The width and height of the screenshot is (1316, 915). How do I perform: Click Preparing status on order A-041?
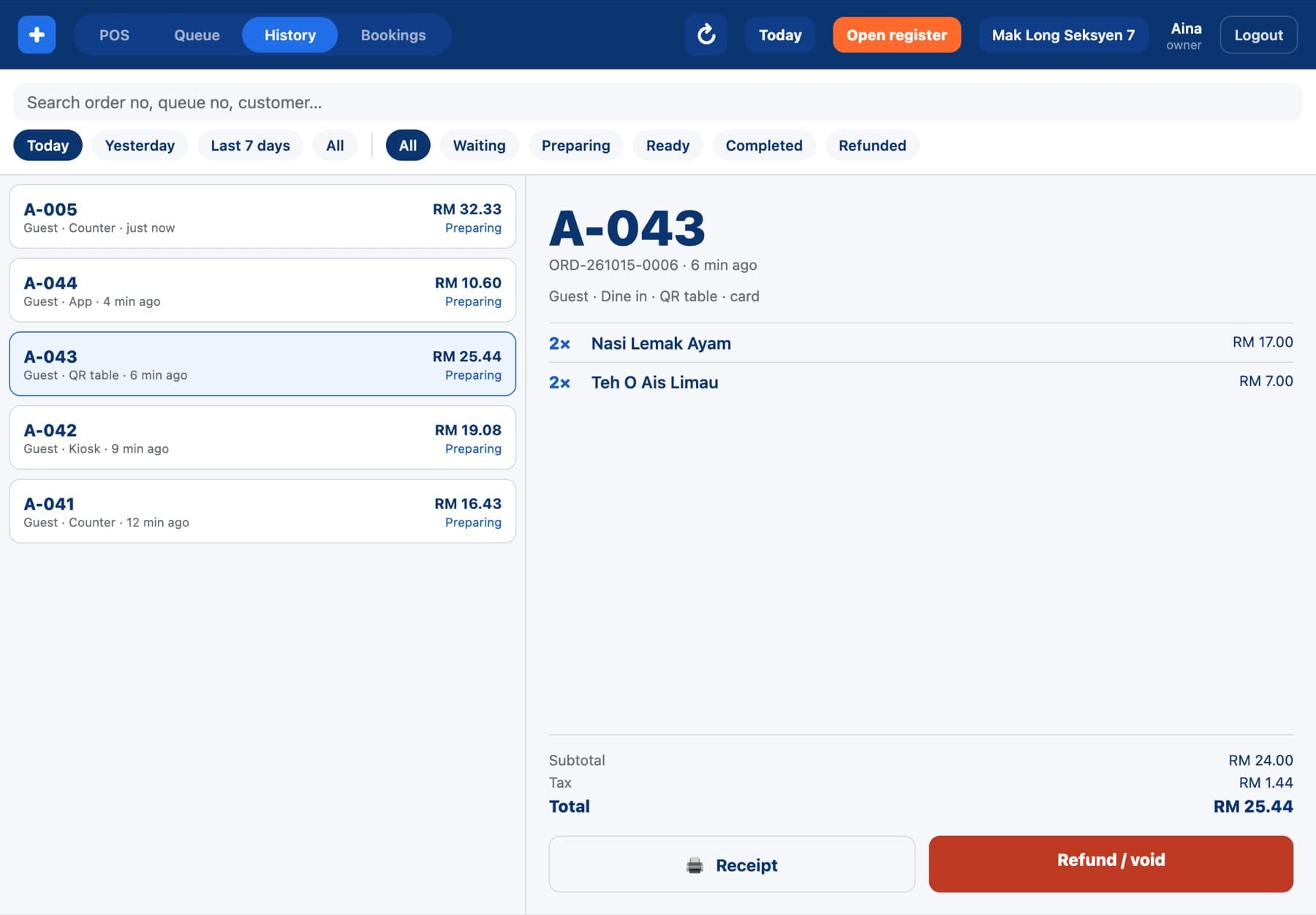[473, 522]
